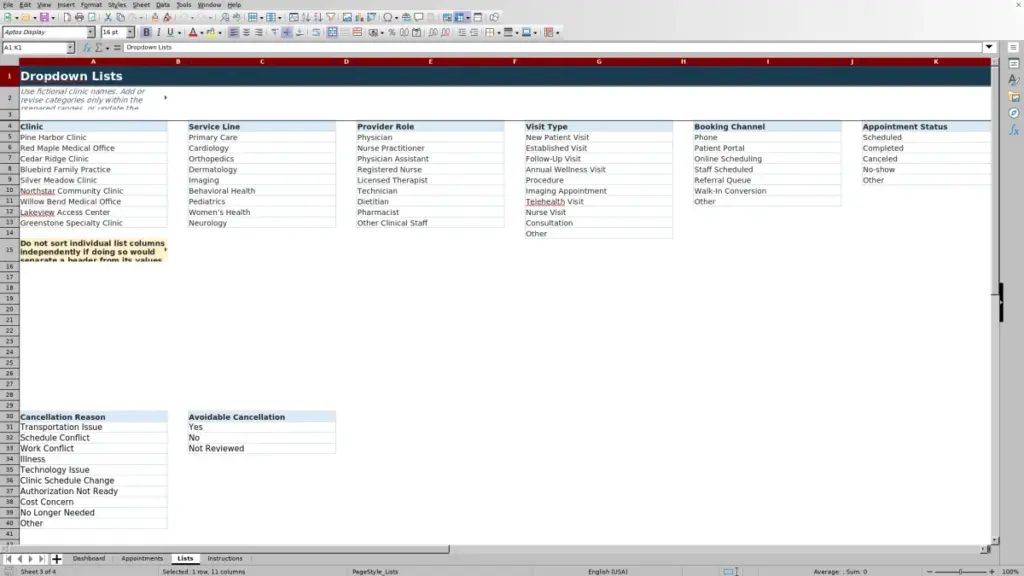Center align text horizontally

tap(246, 33)
